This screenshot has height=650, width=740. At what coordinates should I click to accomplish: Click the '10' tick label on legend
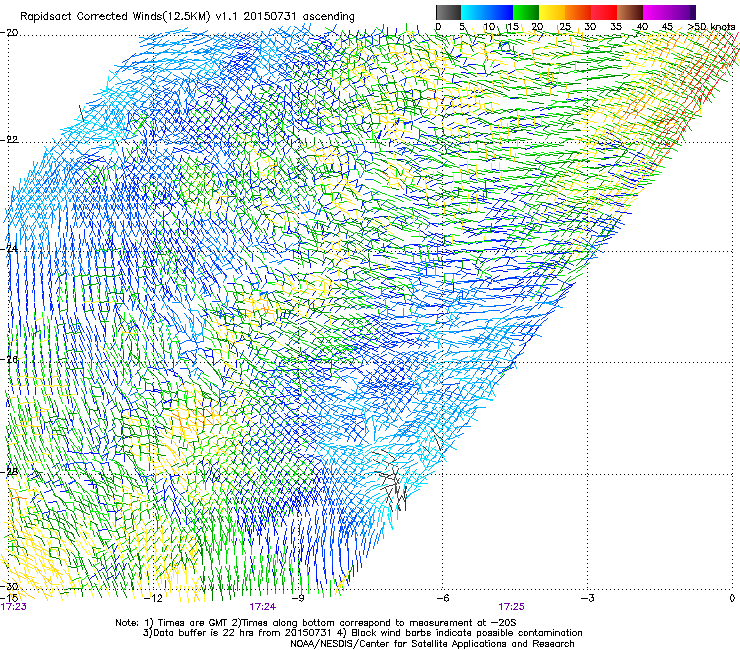(489, 27)
